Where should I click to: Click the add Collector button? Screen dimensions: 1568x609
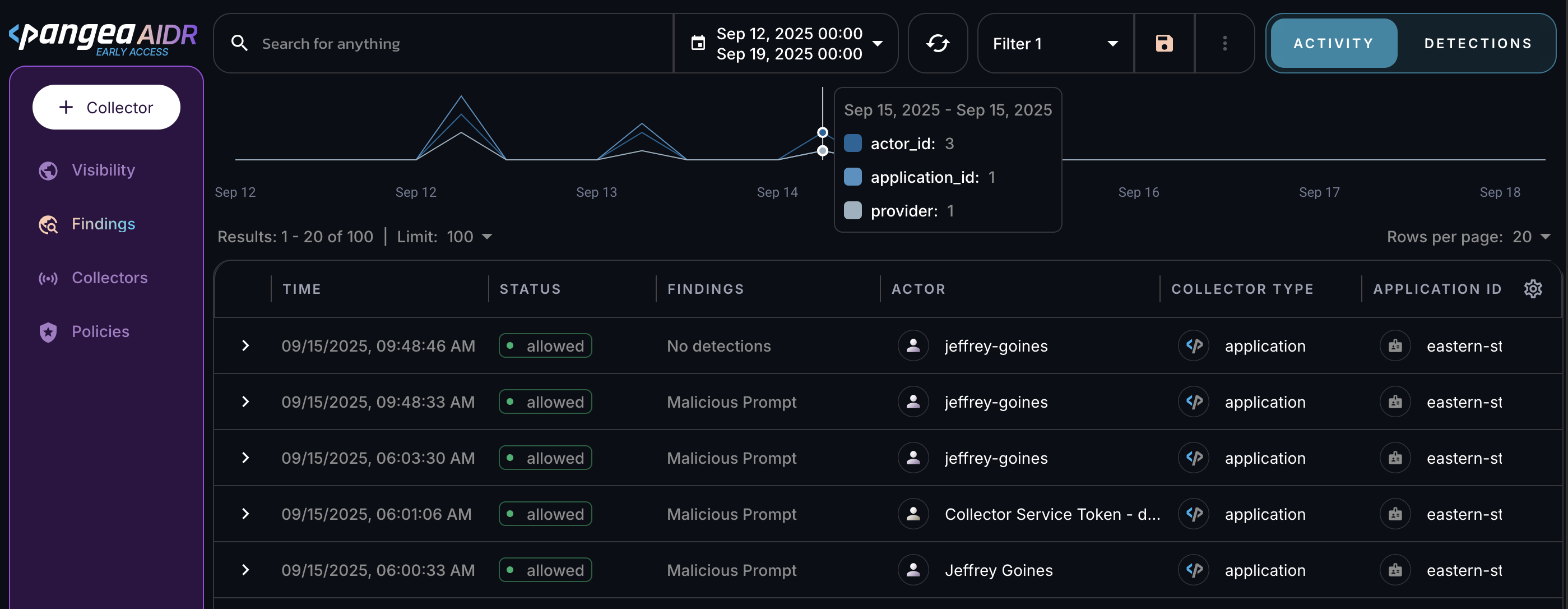point(106,107)
